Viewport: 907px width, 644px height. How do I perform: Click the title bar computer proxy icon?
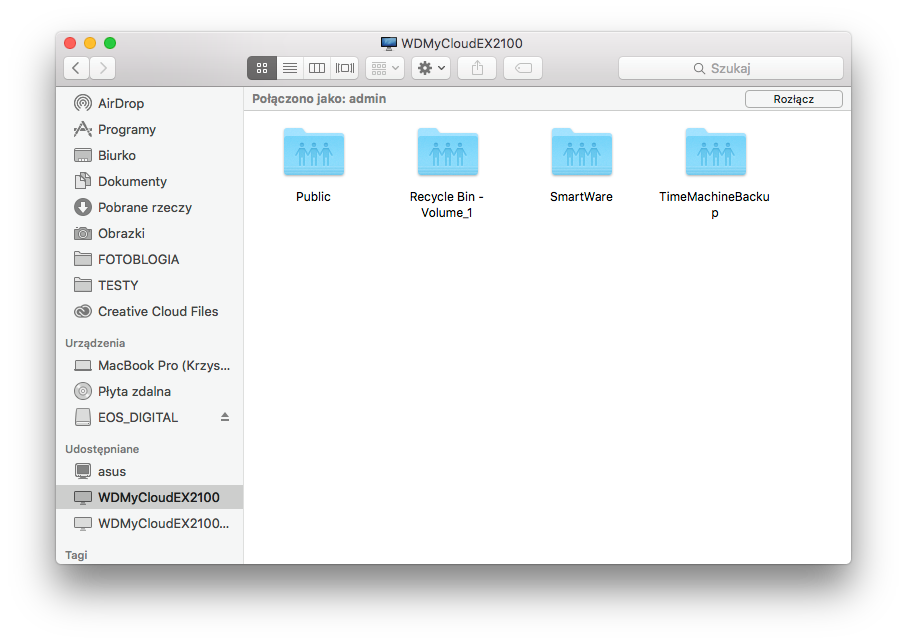tap(389, 43)
